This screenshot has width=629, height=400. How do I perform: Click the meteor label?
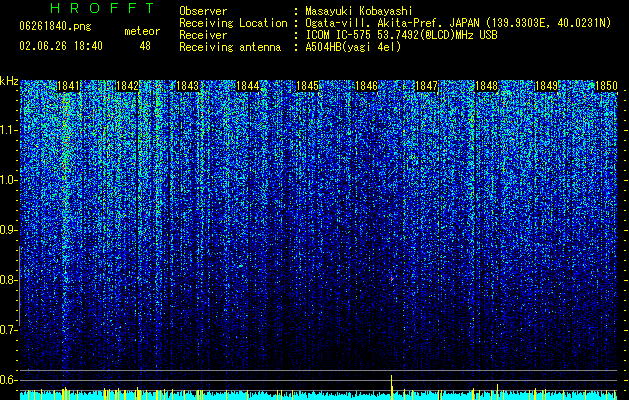(x=142, y=31)
